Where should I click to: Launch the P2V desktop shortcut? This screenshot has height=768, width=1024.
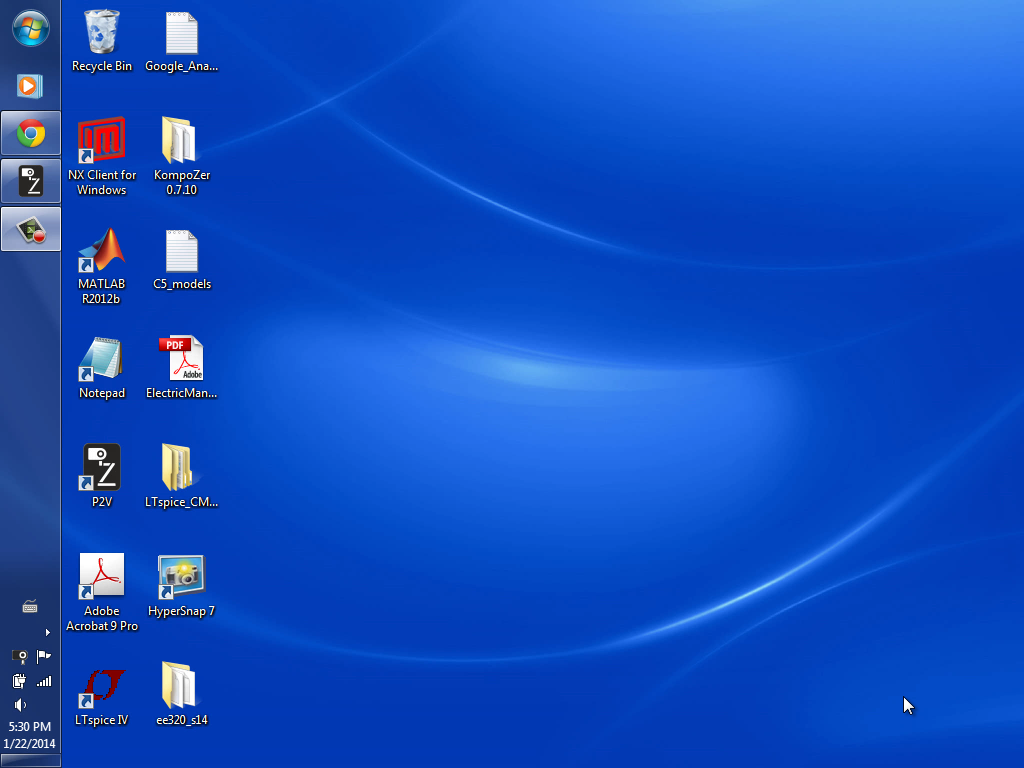pyautogui.click(x=101, y=477)
